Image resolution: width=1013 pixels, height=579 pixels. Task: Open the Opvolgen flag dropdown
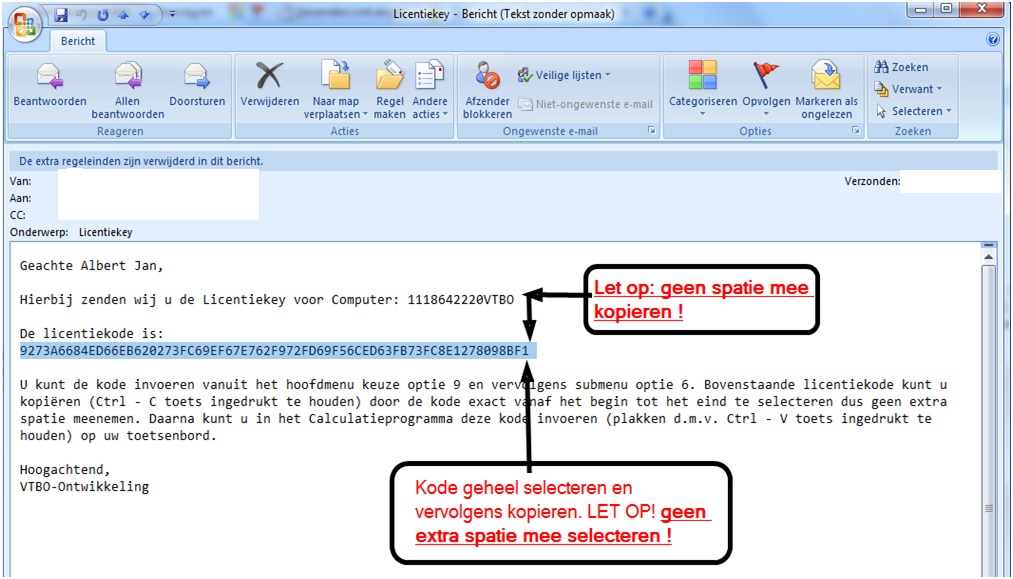point(765,89)
